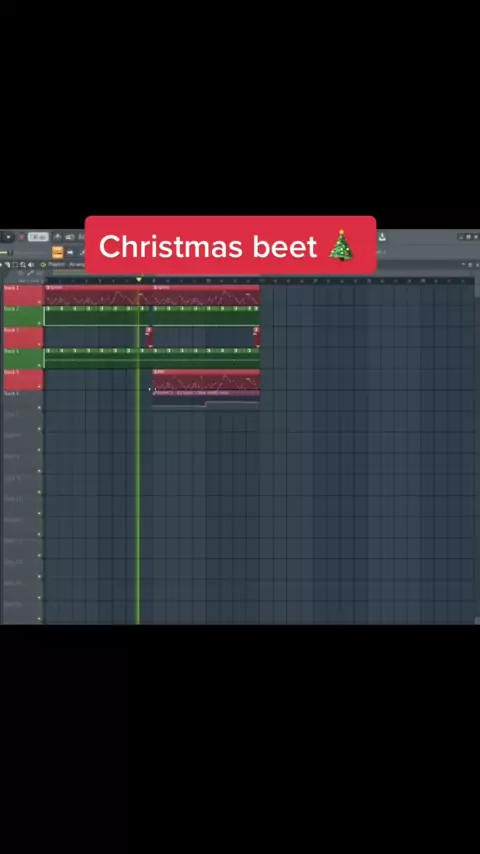Select the green Track 4 header

pos(23,358)
